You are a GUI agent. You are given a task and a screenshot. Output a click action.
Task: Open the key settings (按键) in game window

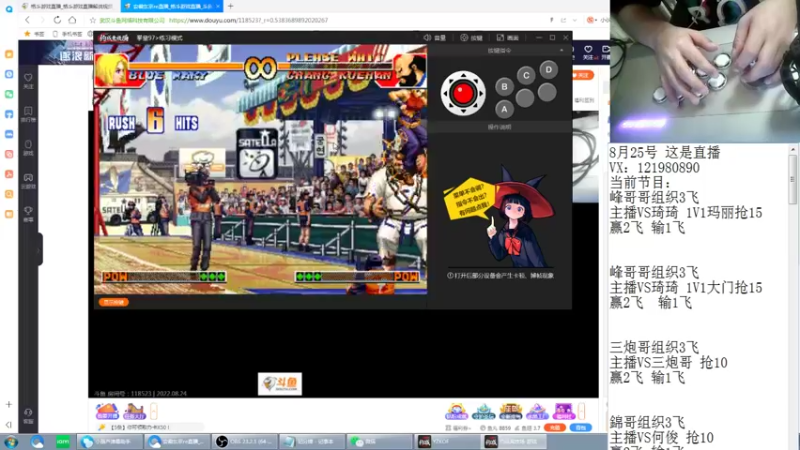pos(471,38)
